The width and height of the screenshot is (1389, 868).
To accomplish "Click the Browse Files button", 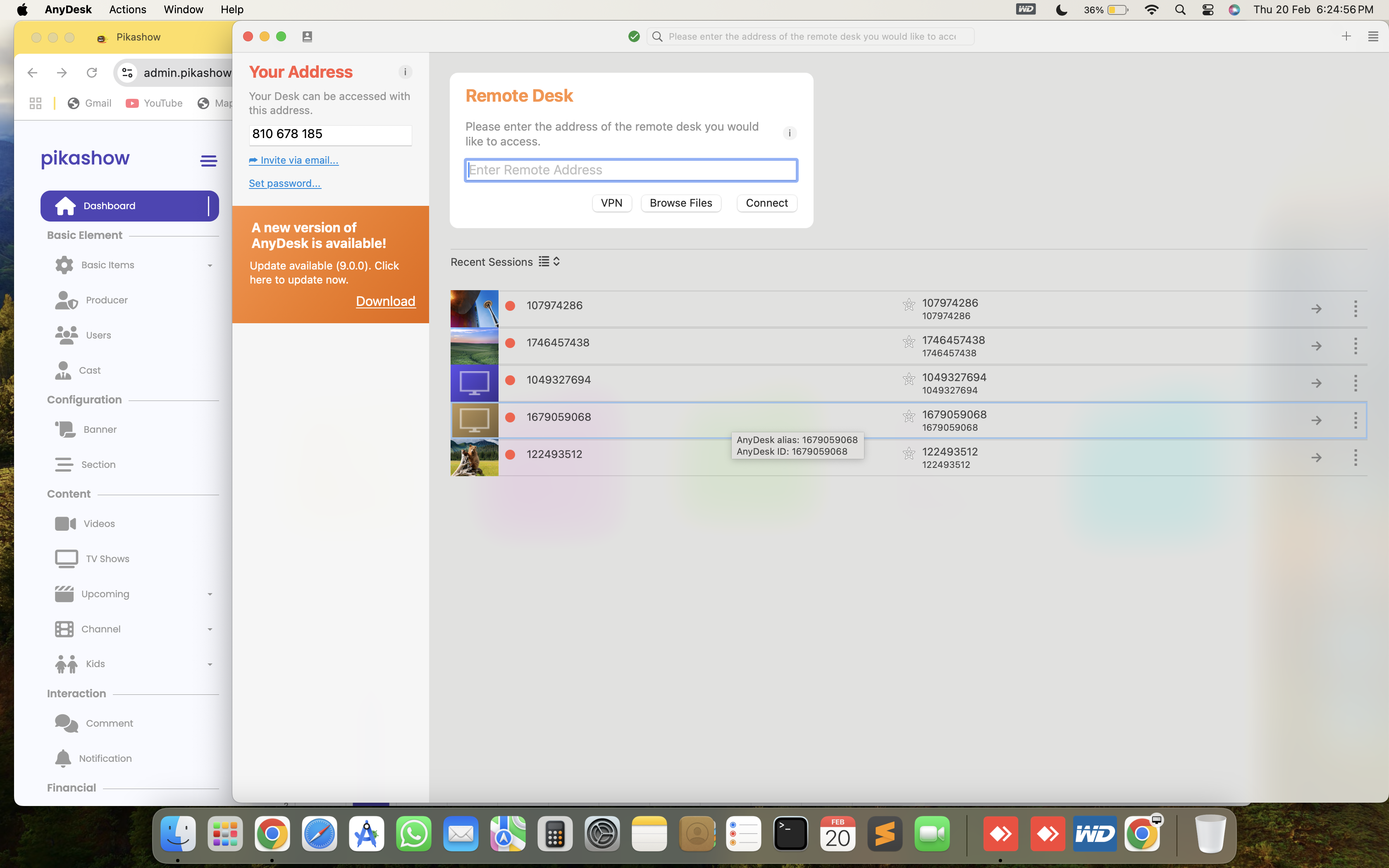I will (x=681, y=203).
